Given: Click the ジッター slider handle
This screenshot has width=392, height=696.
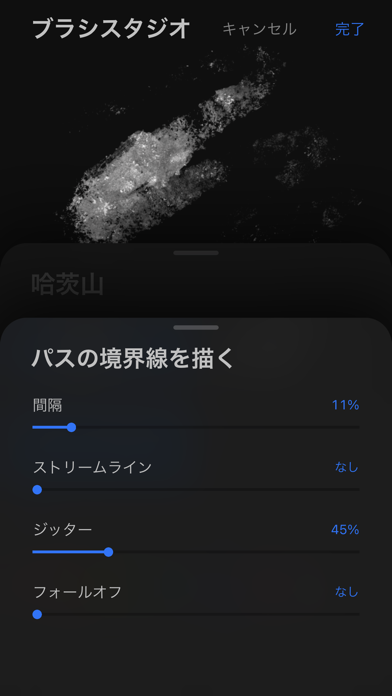Looking at the screenshot, I should coord(108,552).
